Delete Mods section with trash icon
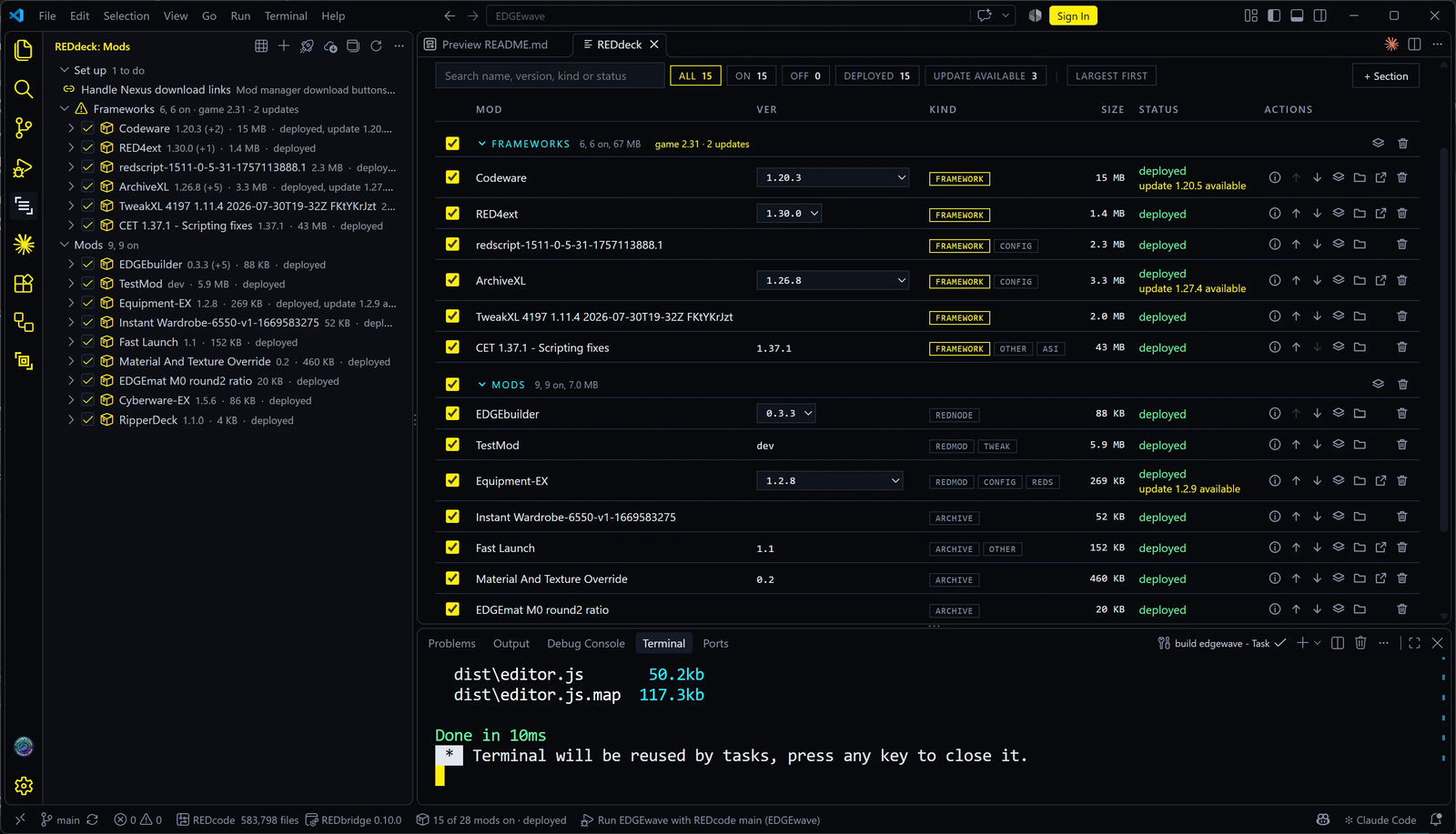 [1402, 385]
